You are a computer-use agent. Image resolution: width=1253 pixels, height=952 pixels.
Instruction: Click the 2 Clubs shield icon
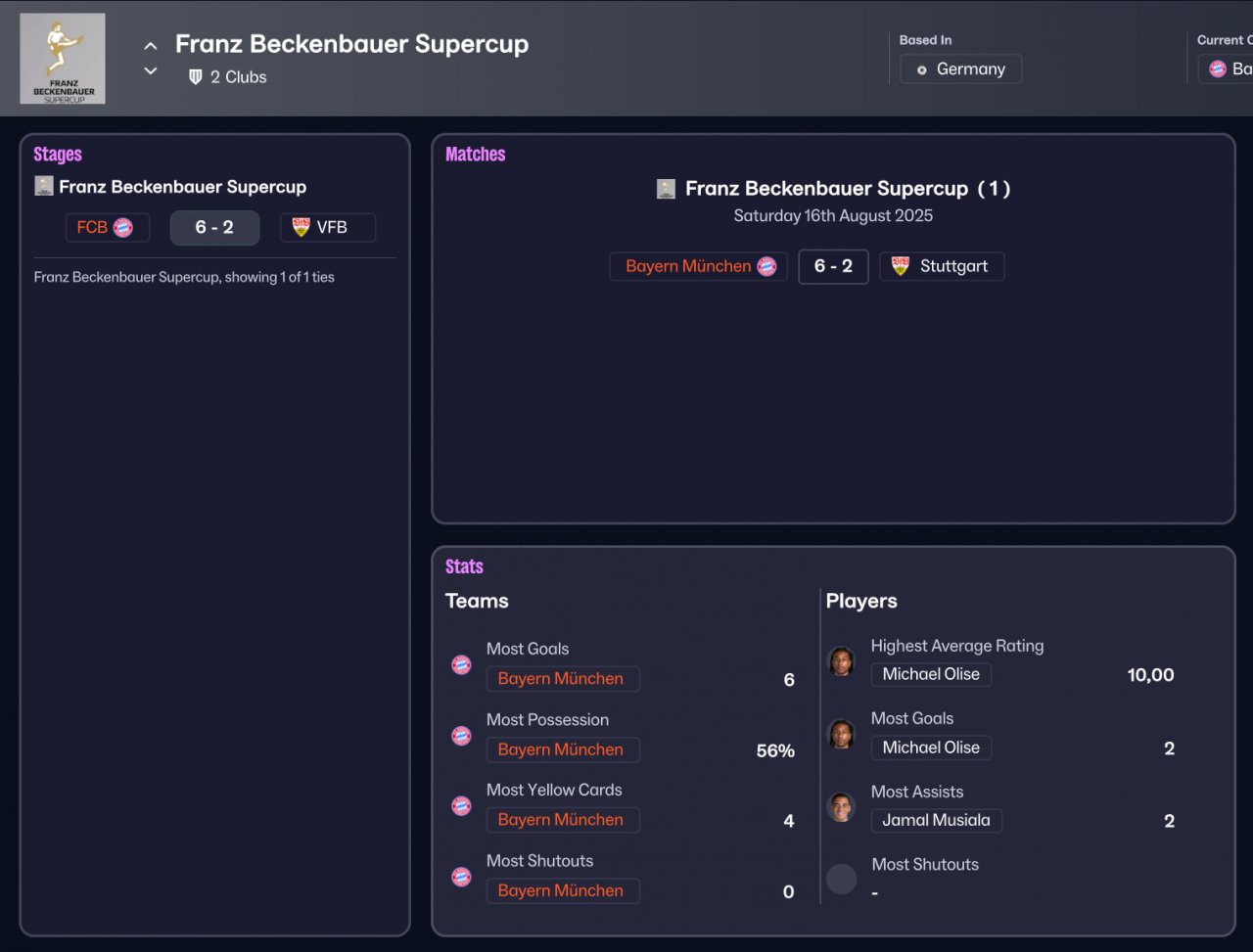195,77
